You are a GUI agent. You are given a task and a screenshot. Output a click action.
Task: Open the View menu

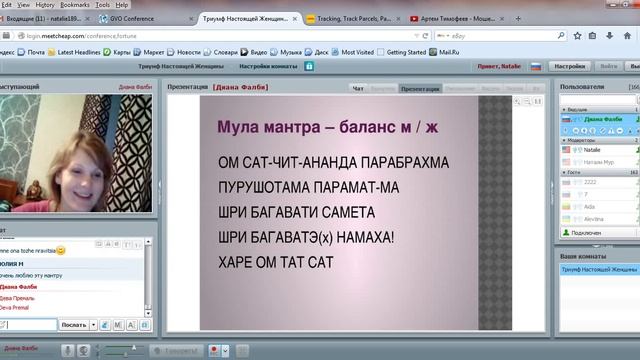tap(23, 5)
